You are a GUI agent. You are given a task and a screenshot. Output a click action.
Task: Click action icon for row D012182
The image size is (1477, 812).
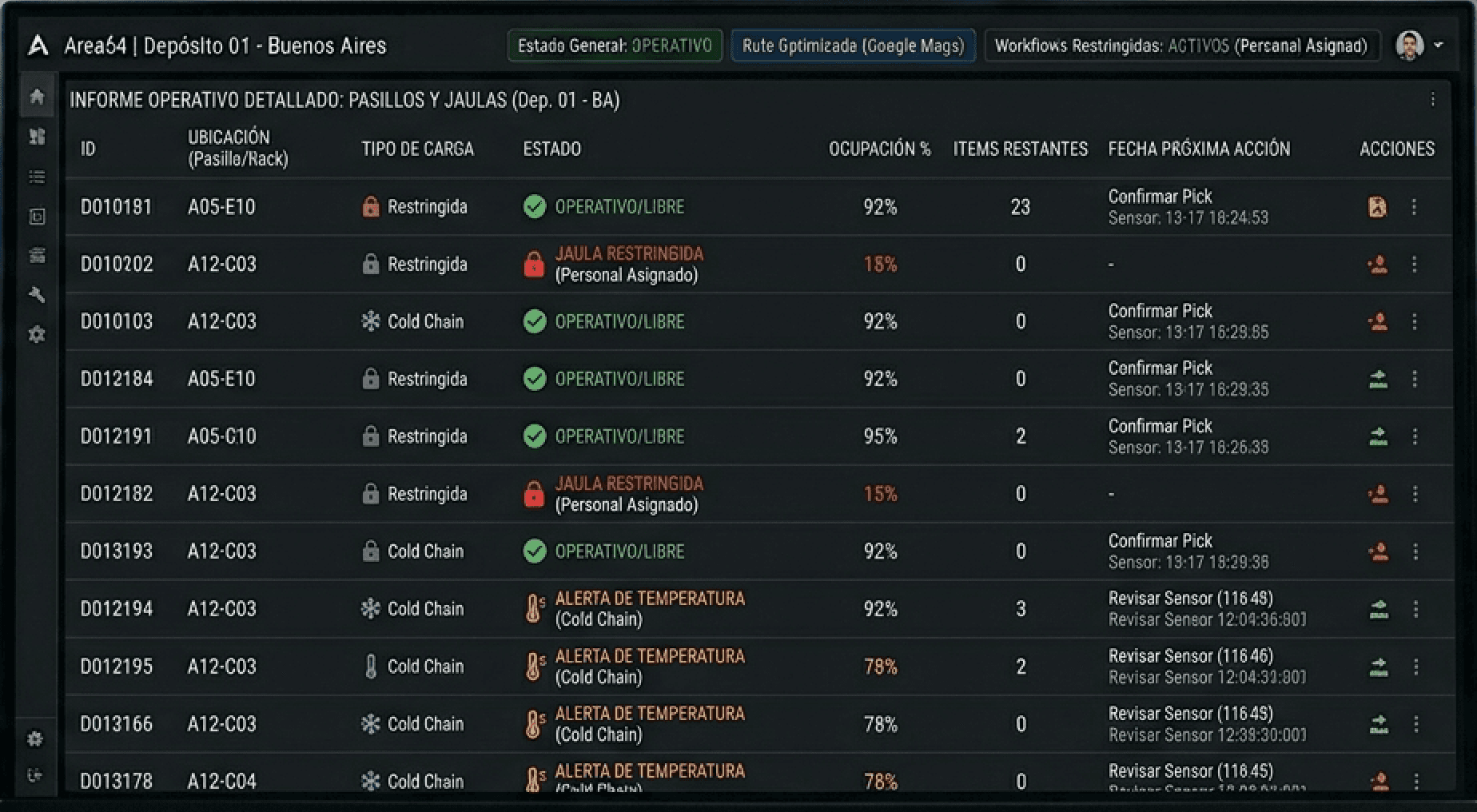[1379, 495]
